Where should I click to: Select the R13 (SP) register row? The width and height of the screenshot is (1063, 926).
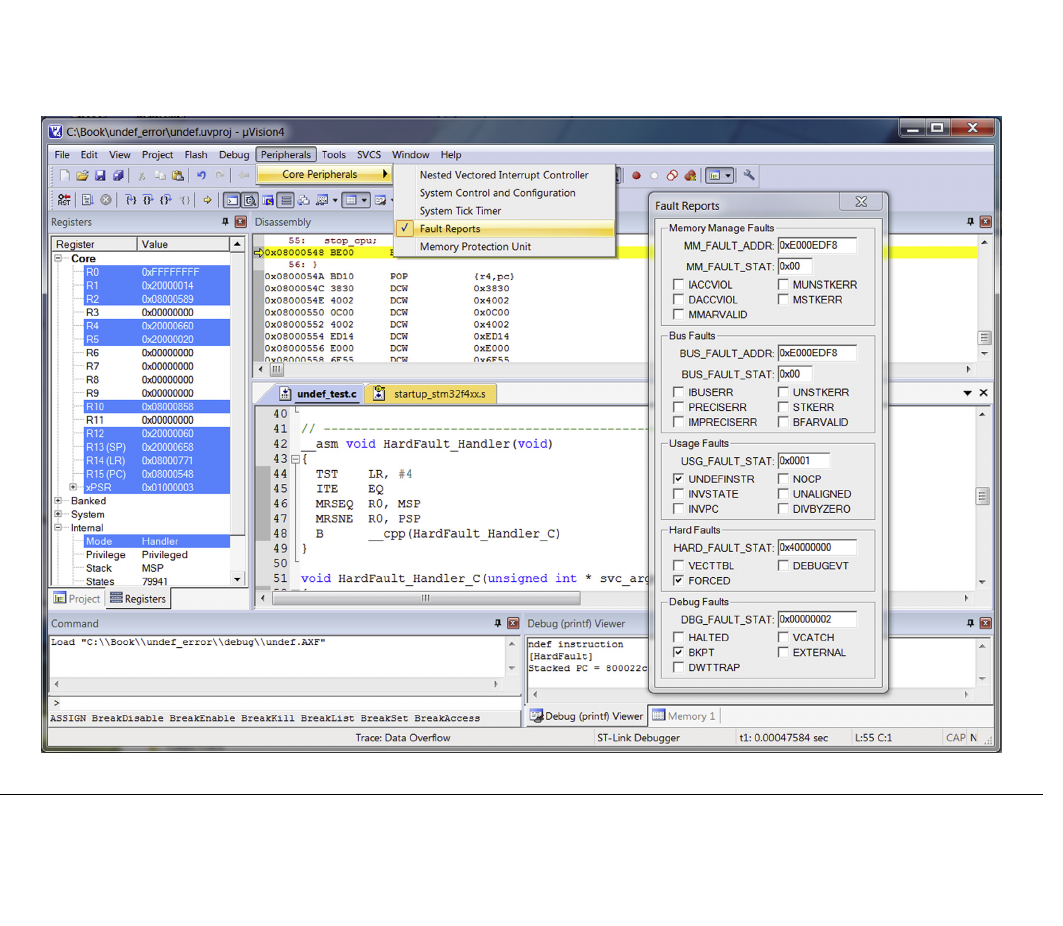point(156,447)
